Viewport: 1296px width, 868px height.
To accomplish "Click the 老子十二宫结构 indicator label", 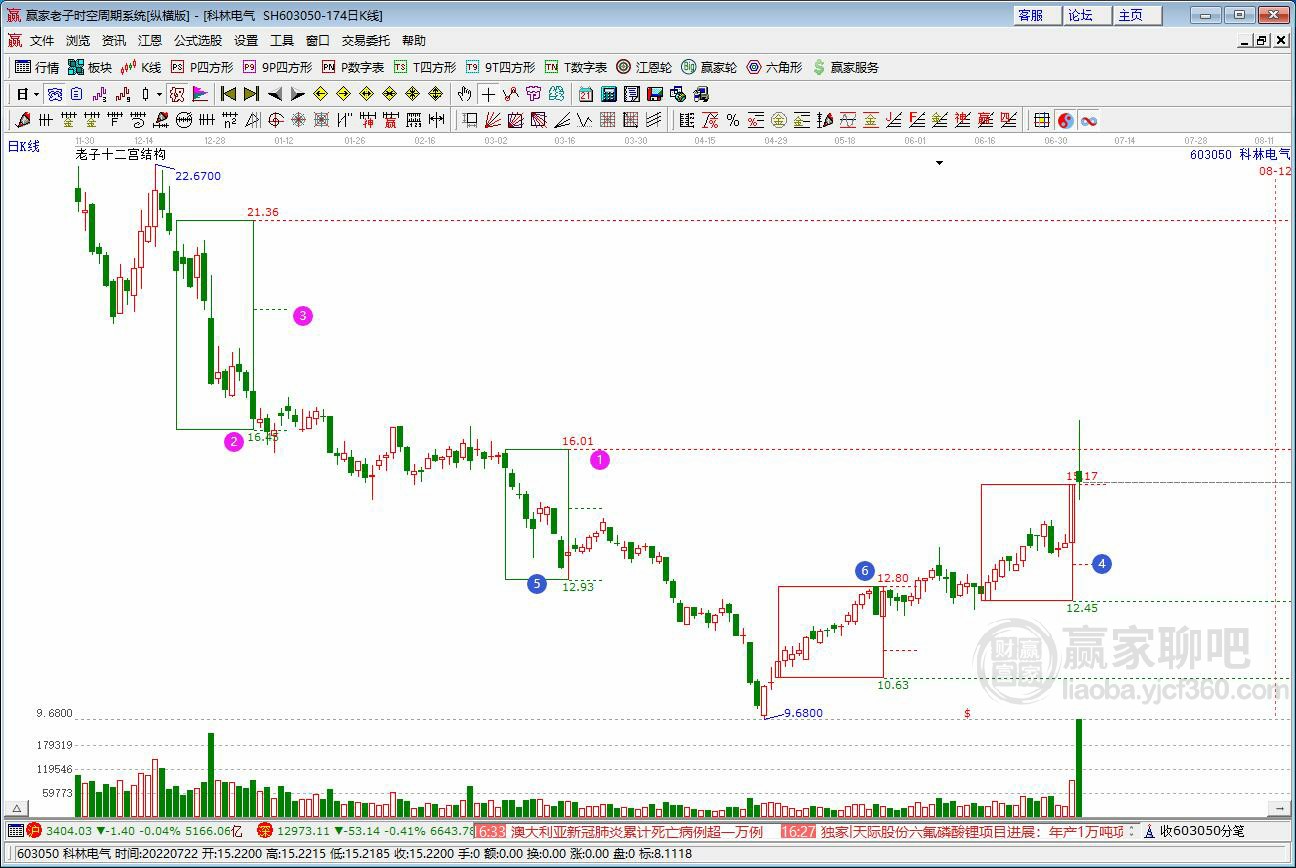I will 120,155.
